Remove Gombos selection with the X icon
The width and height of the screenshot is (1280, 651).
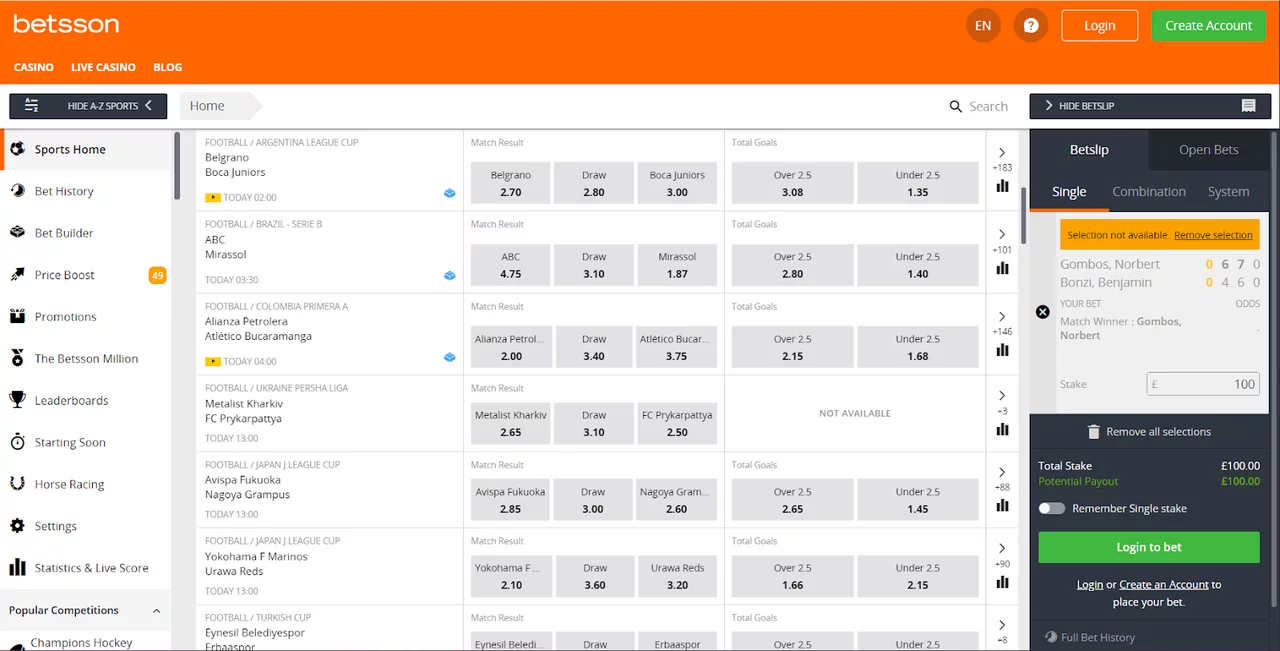(x=1043, y=312)
